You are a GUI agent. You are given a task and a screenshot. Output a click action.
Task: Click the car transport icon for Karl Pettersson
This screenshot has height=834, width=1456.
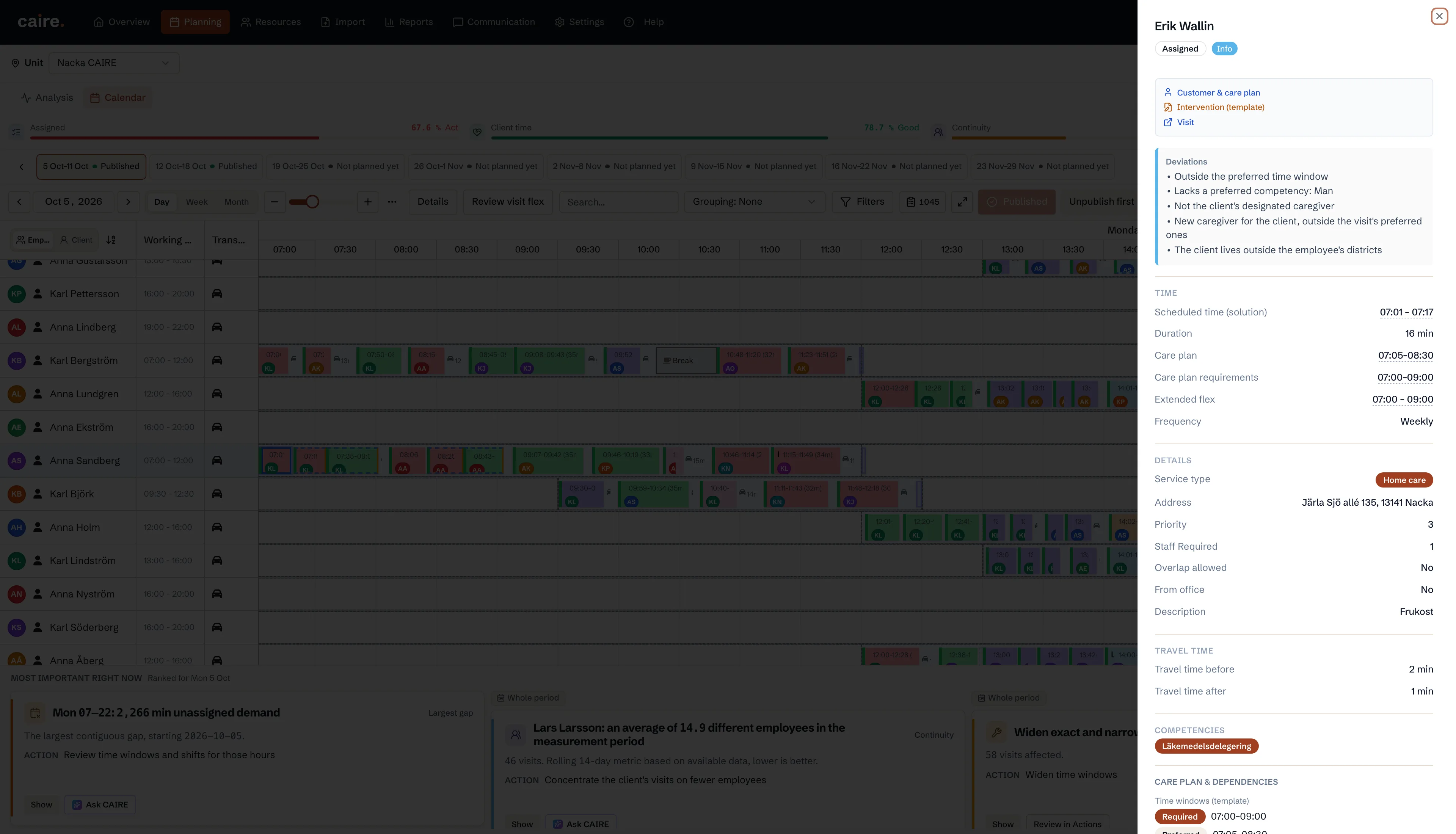point(217,294)
